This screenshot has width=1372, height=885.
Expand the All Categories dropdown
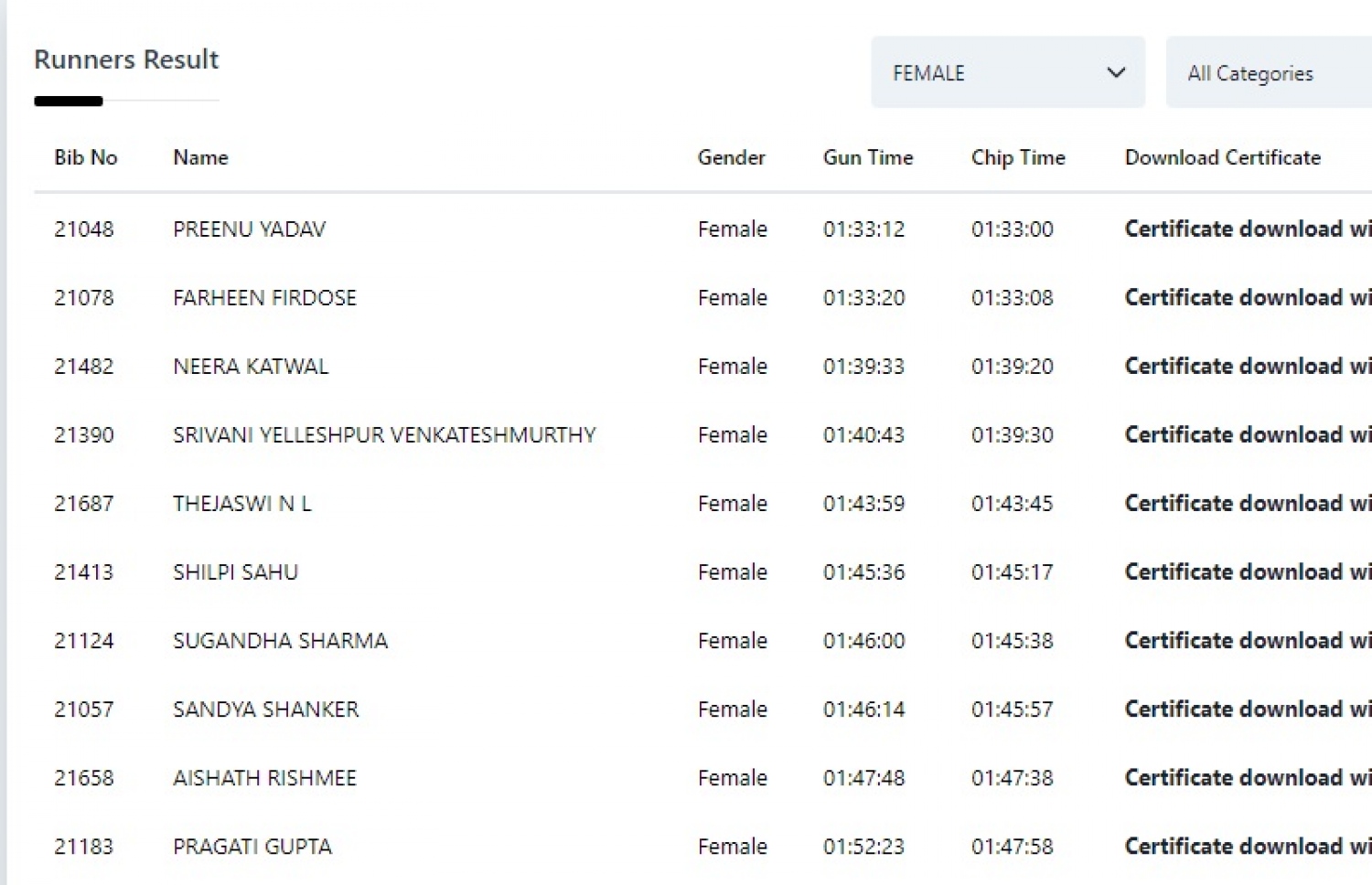tap(1268, 73)
